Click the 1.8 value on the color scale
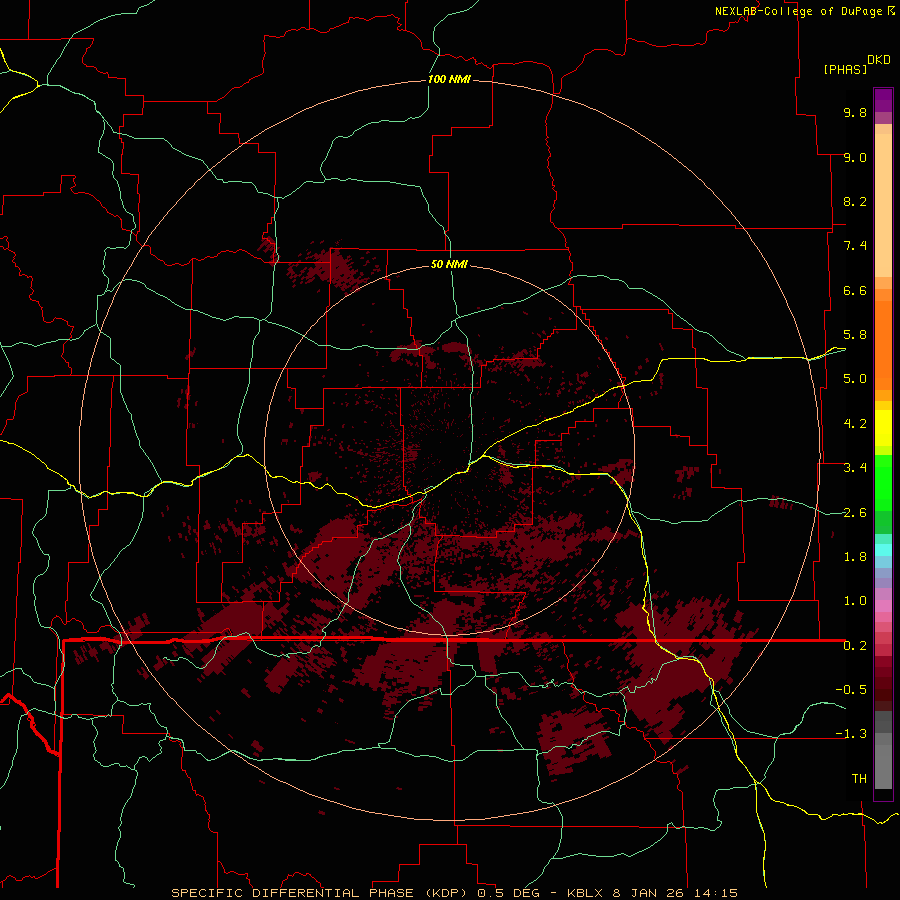The width and height of the screenshot is (900, 900). [855, 557]
